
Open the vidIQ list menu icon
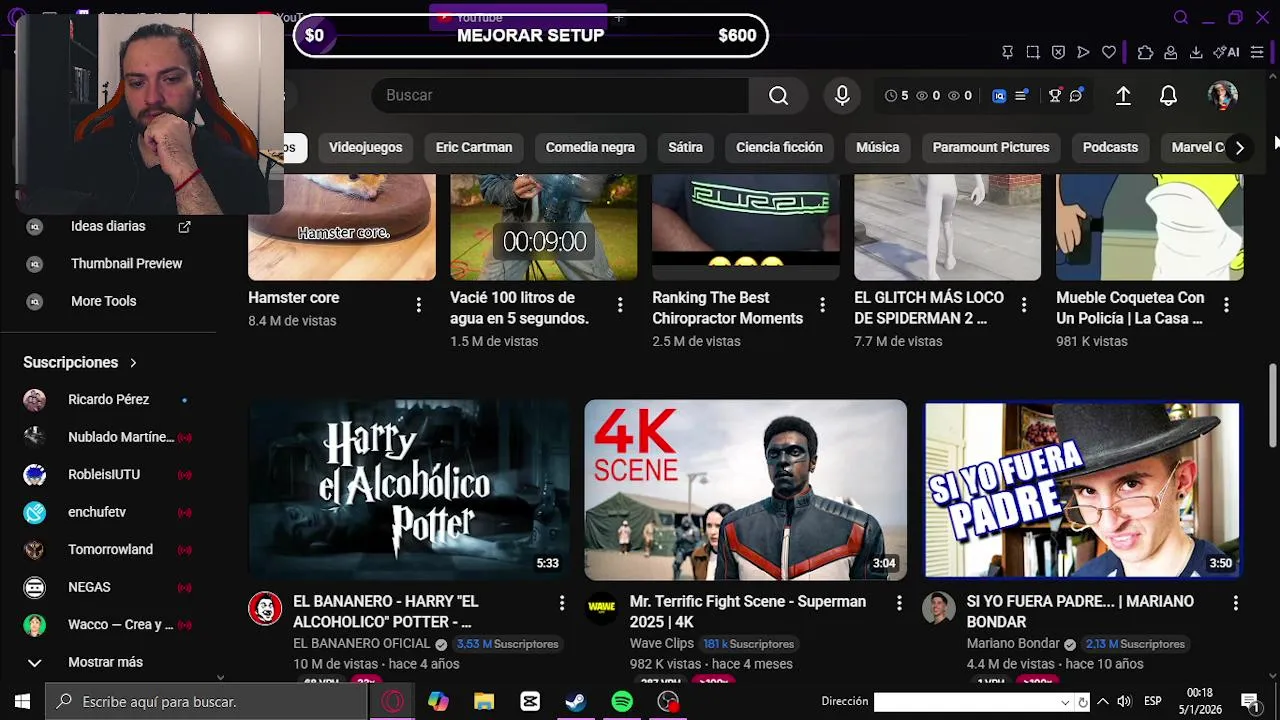point(1021,96)
